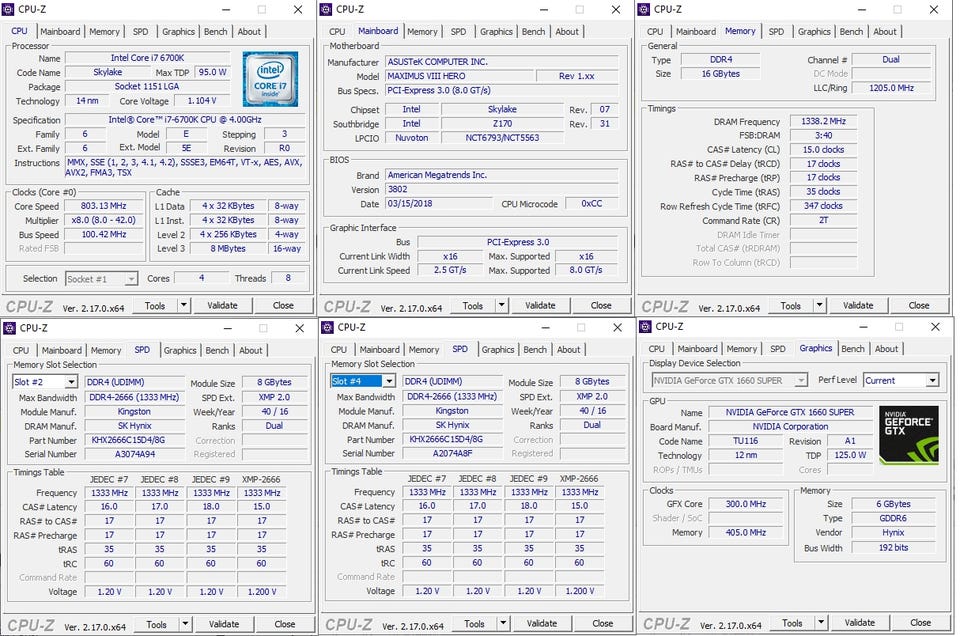Open the Socket #1 selection dropdown
960x636 pixels.
tap(131, 279)
